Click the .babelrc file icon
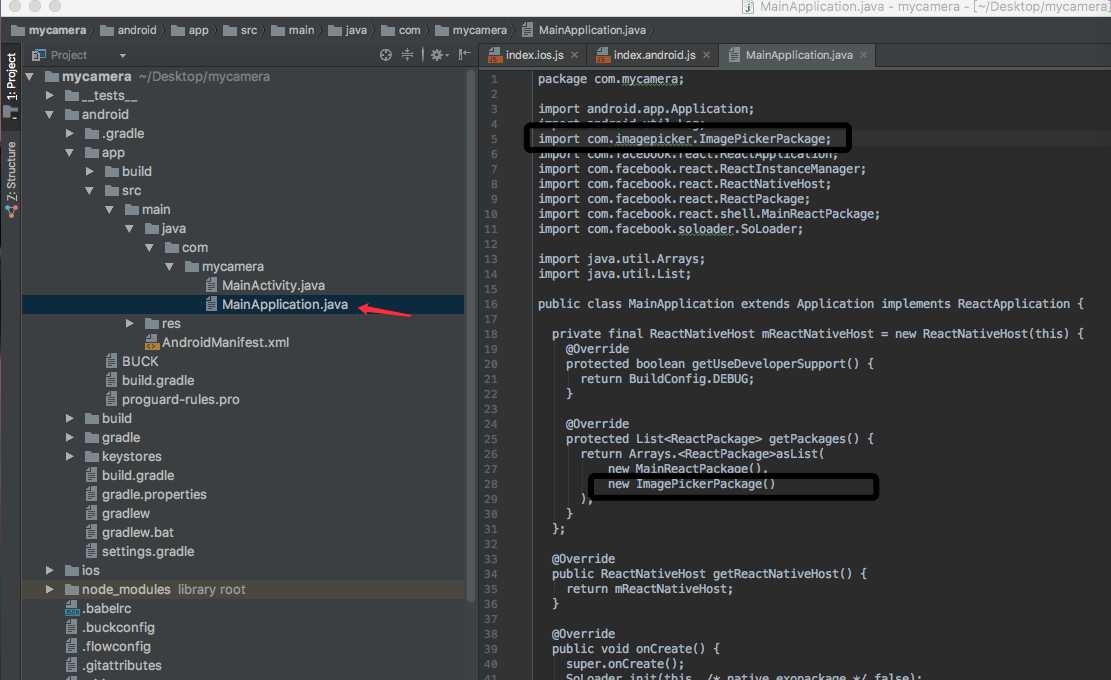This screenshot has width=1111, height=680. pyautogui.click(x=72, y=608)
